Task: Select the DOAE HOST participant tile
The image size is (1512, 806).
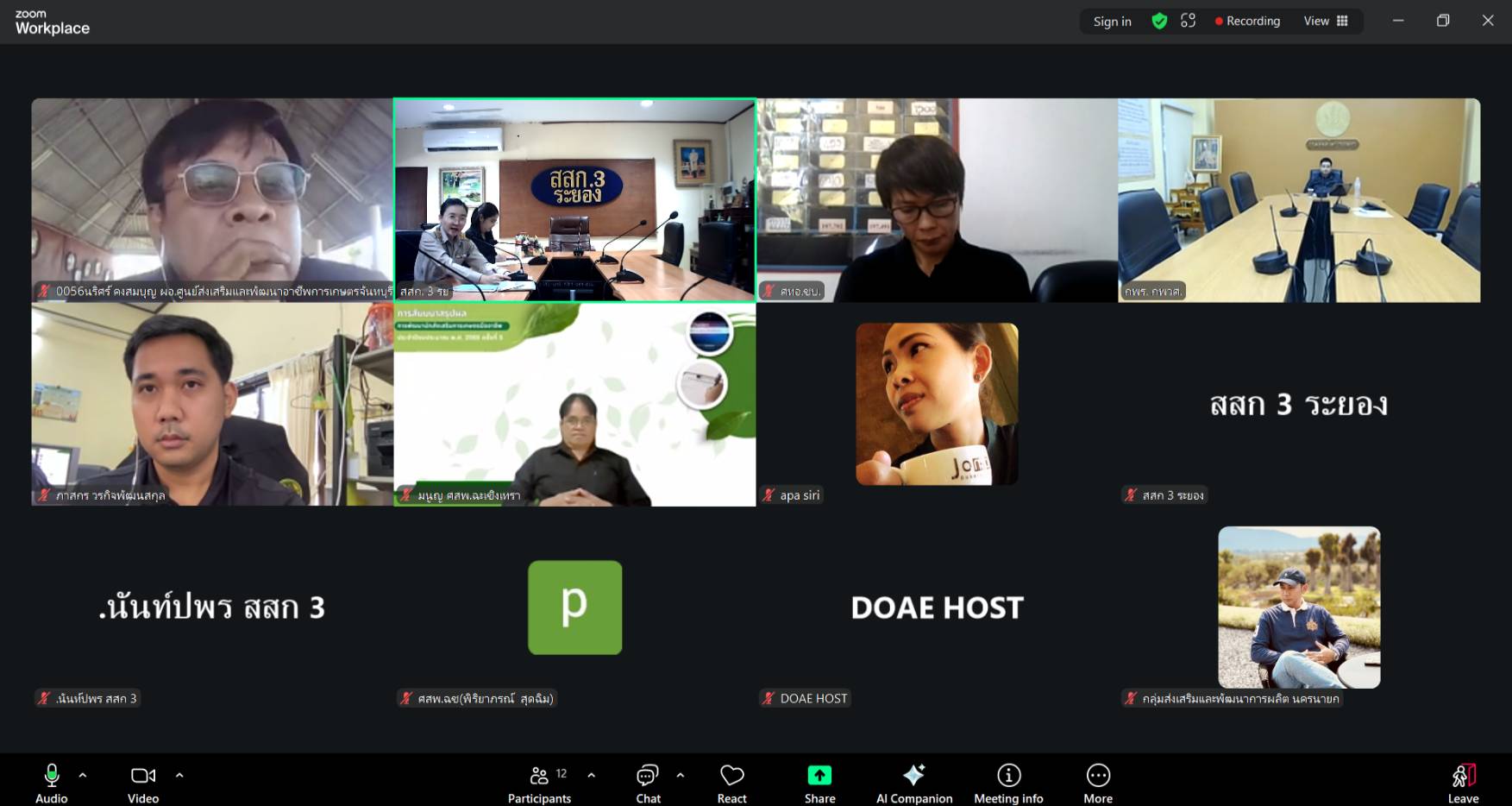Action: 937,608
